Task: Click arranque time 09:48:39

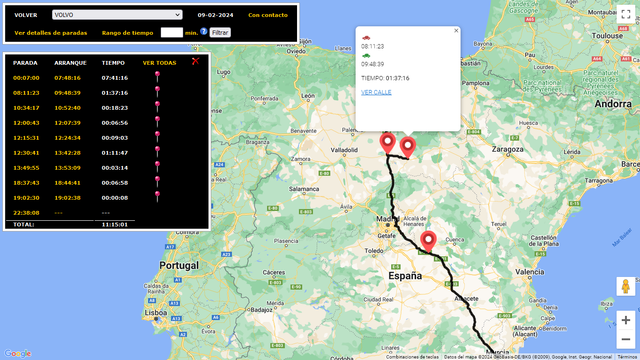Action: coord(67,93)
